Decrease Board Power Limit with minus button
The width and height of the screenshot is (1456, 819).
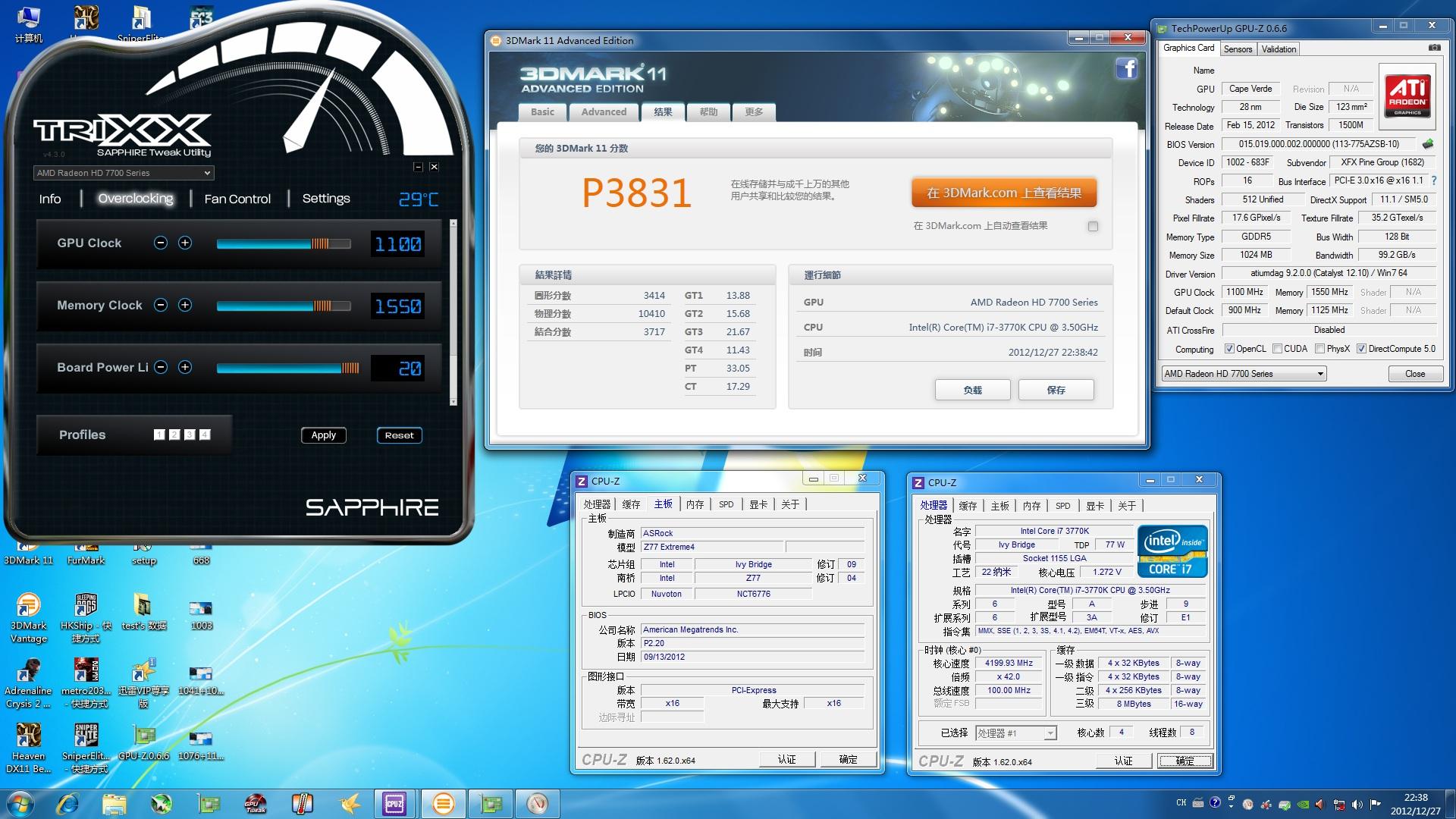(x=161, y=367)
